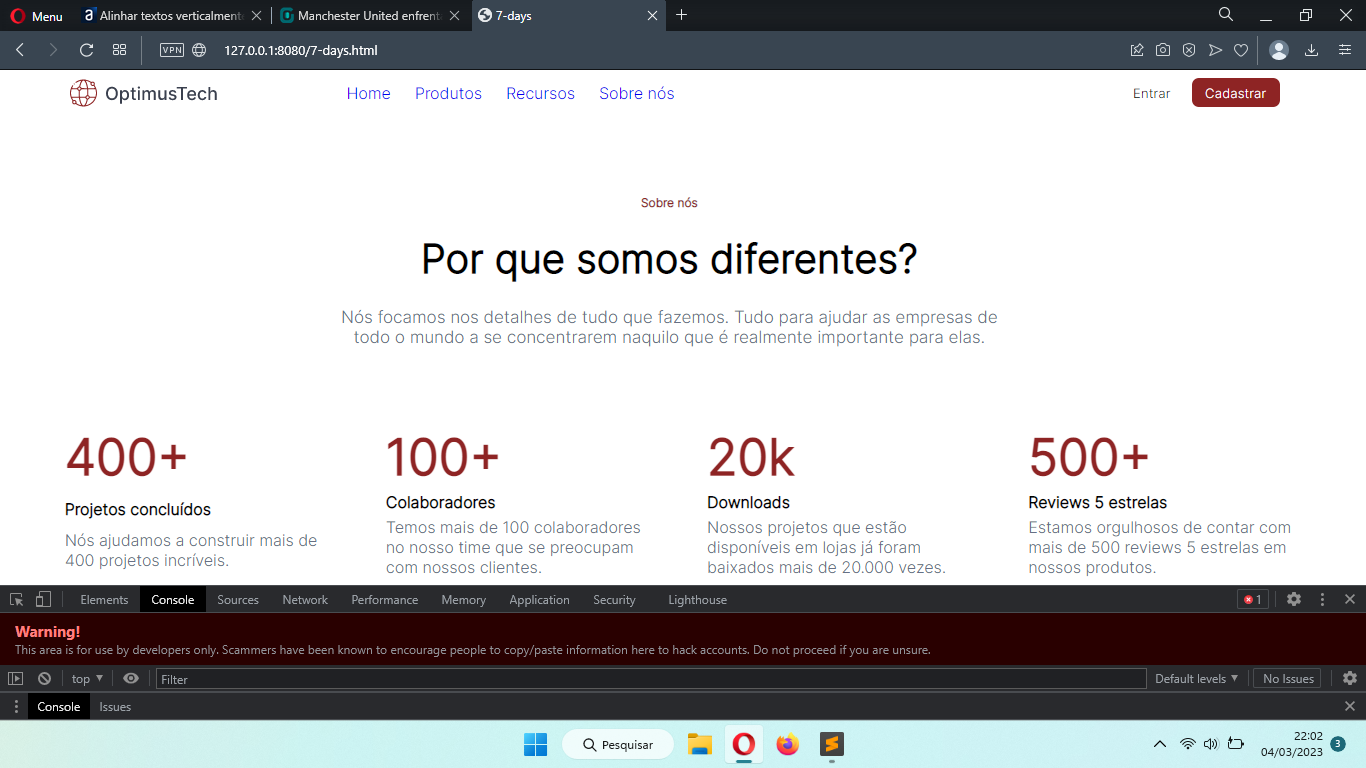This screenshot has width=1366, height=768.
Task: Show the console sidebar icon
Action: point(15,678)
